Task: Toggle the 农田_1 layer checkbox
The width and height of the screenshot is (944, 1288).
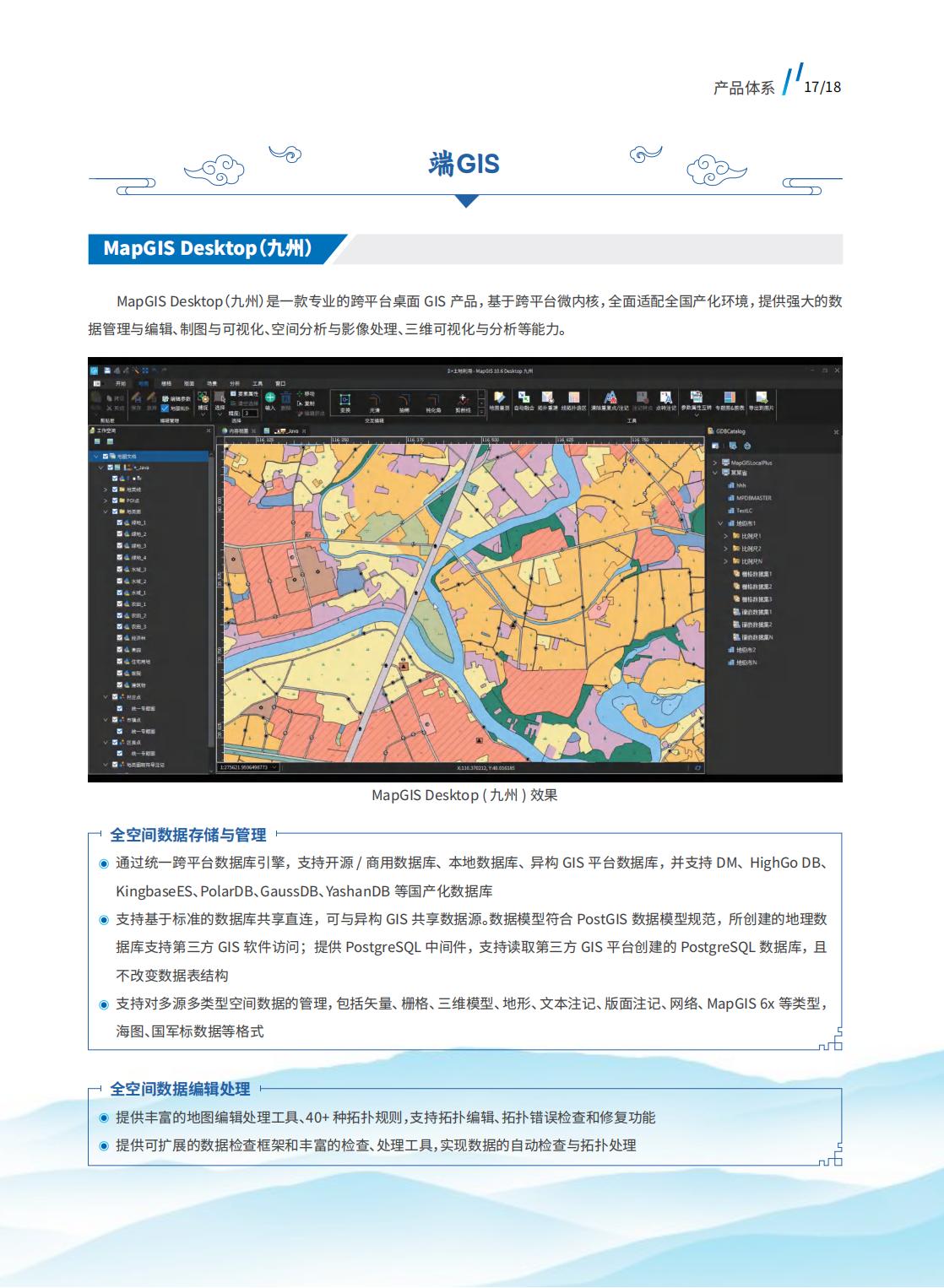Action: point(121,604)
